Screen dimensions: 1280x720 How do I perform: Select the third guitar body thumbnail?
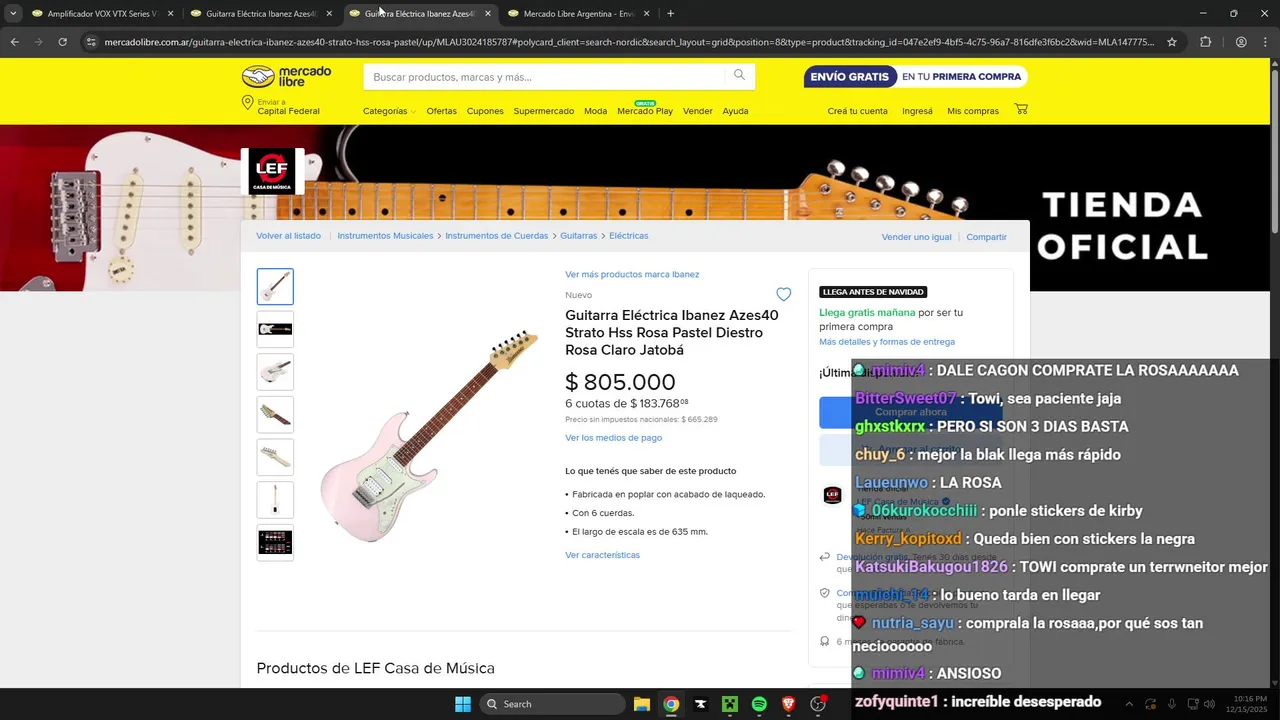(x=275, y=372)
